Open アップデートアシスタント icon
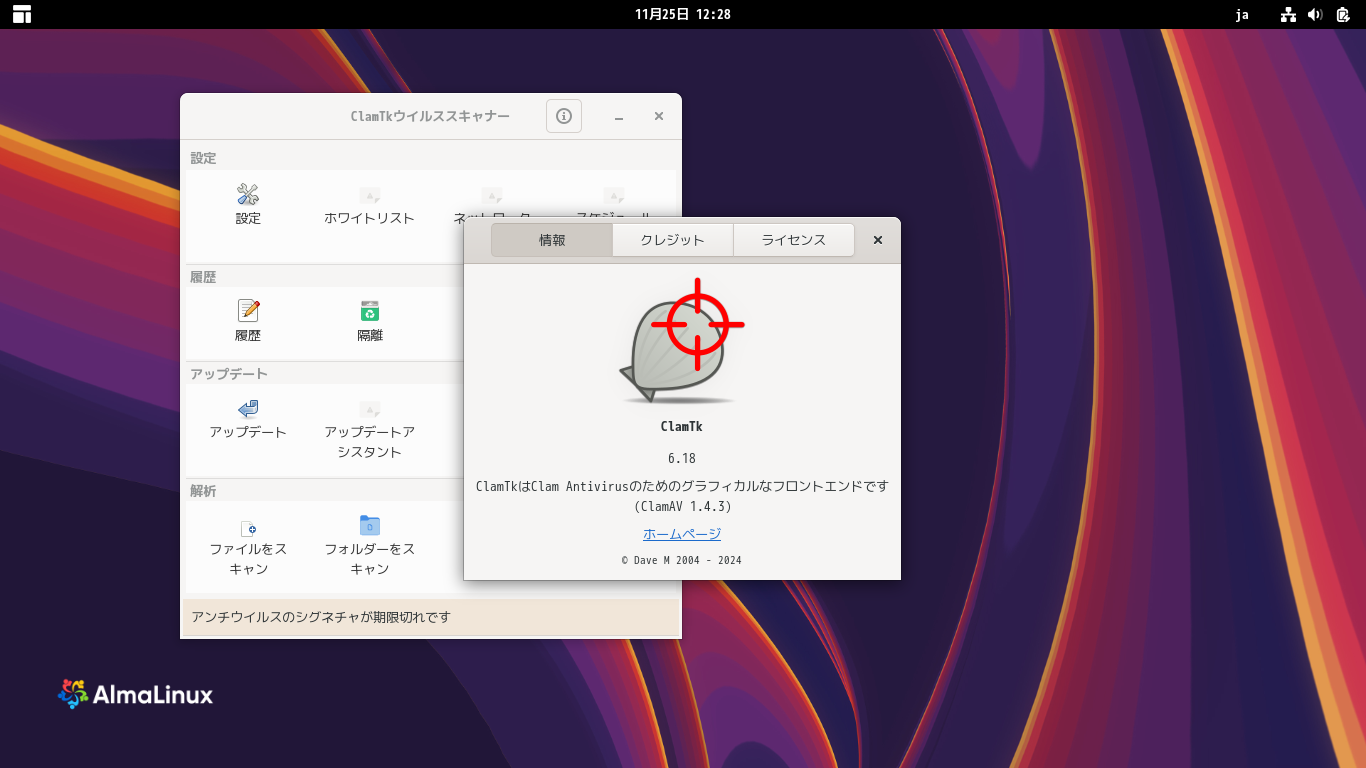Viewport: 1366px width, 768px height. tap(370, 409)
